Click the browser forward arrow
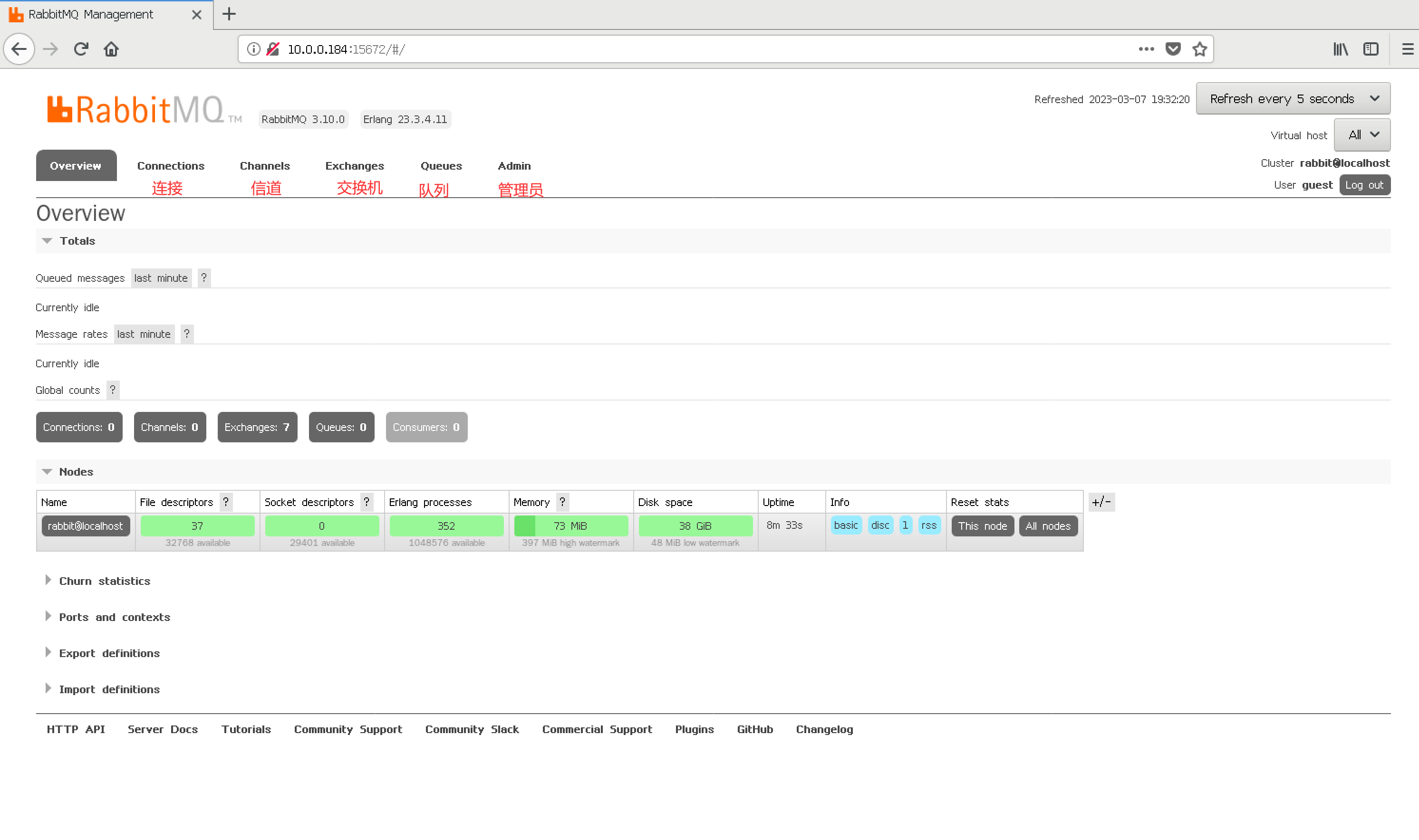 click(x=50, y=49)
